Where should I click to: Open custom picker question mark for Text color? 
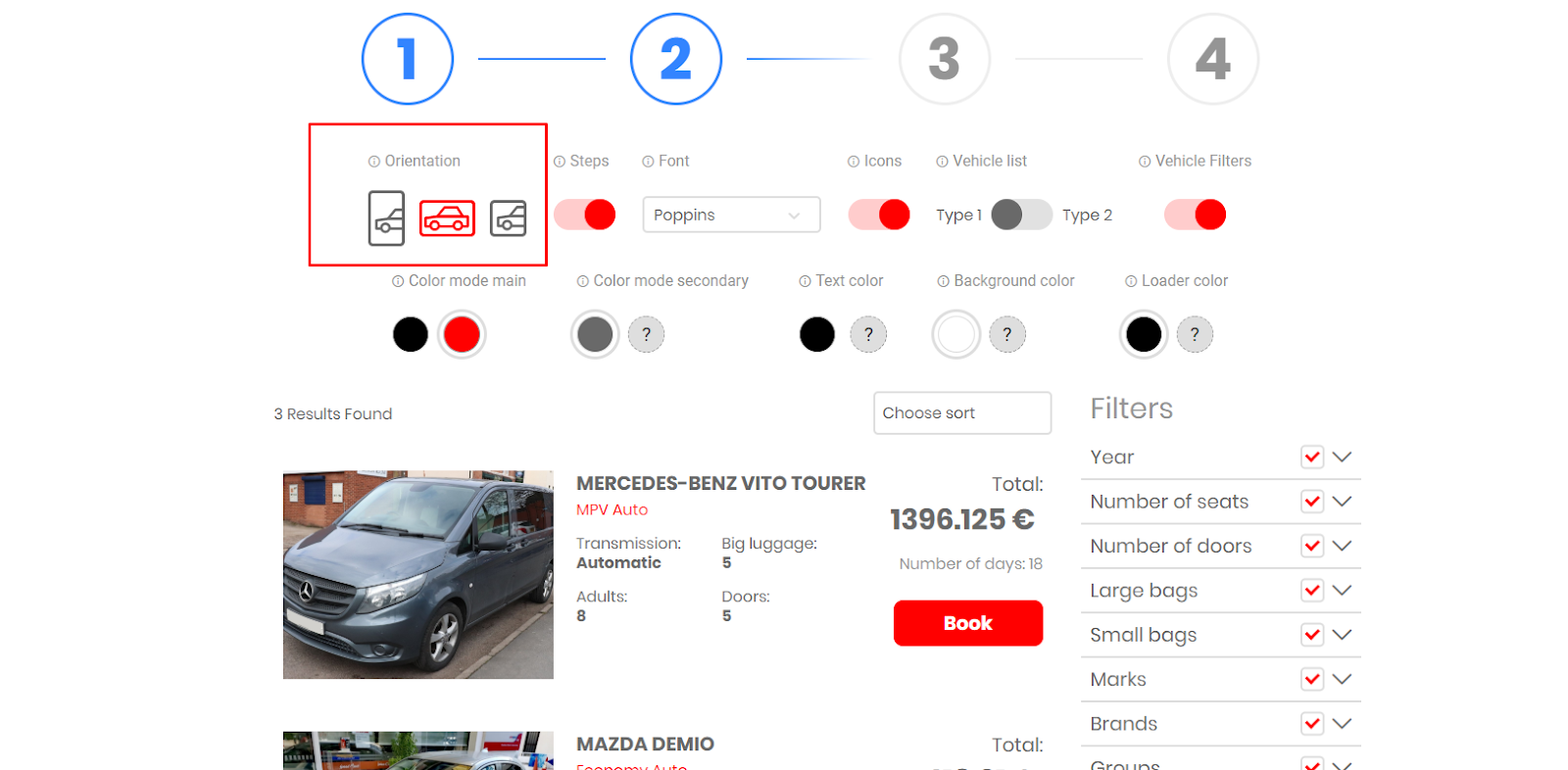point(868,334)
